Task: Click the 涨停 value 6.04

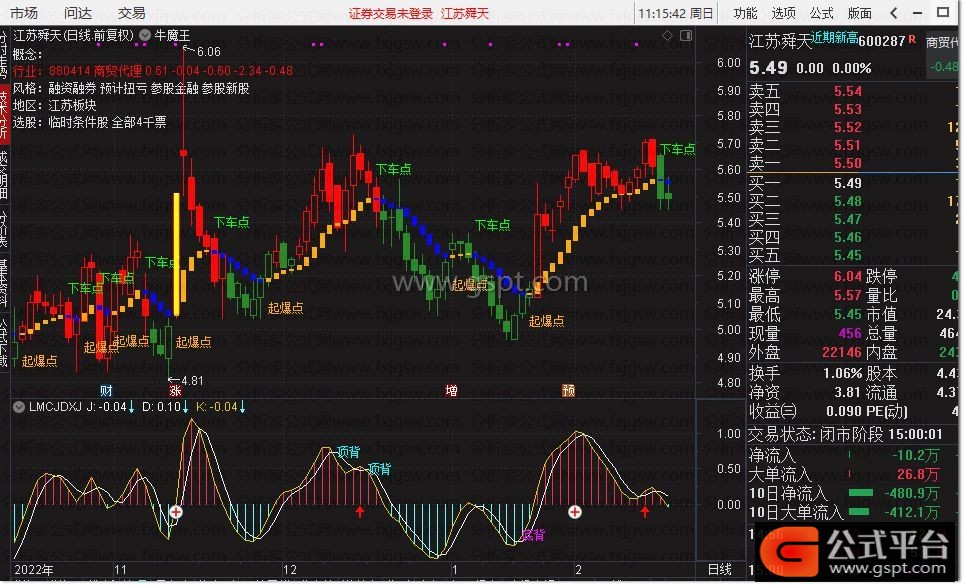Action: tap(847, 277)
